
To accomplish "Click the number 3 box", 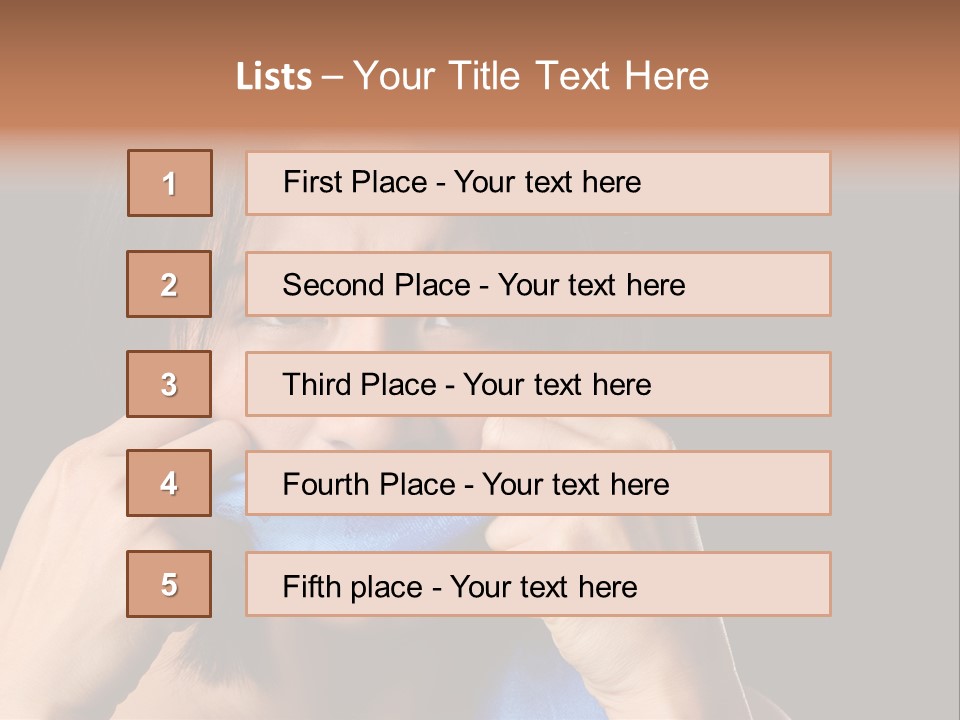I will coord(169,384).
